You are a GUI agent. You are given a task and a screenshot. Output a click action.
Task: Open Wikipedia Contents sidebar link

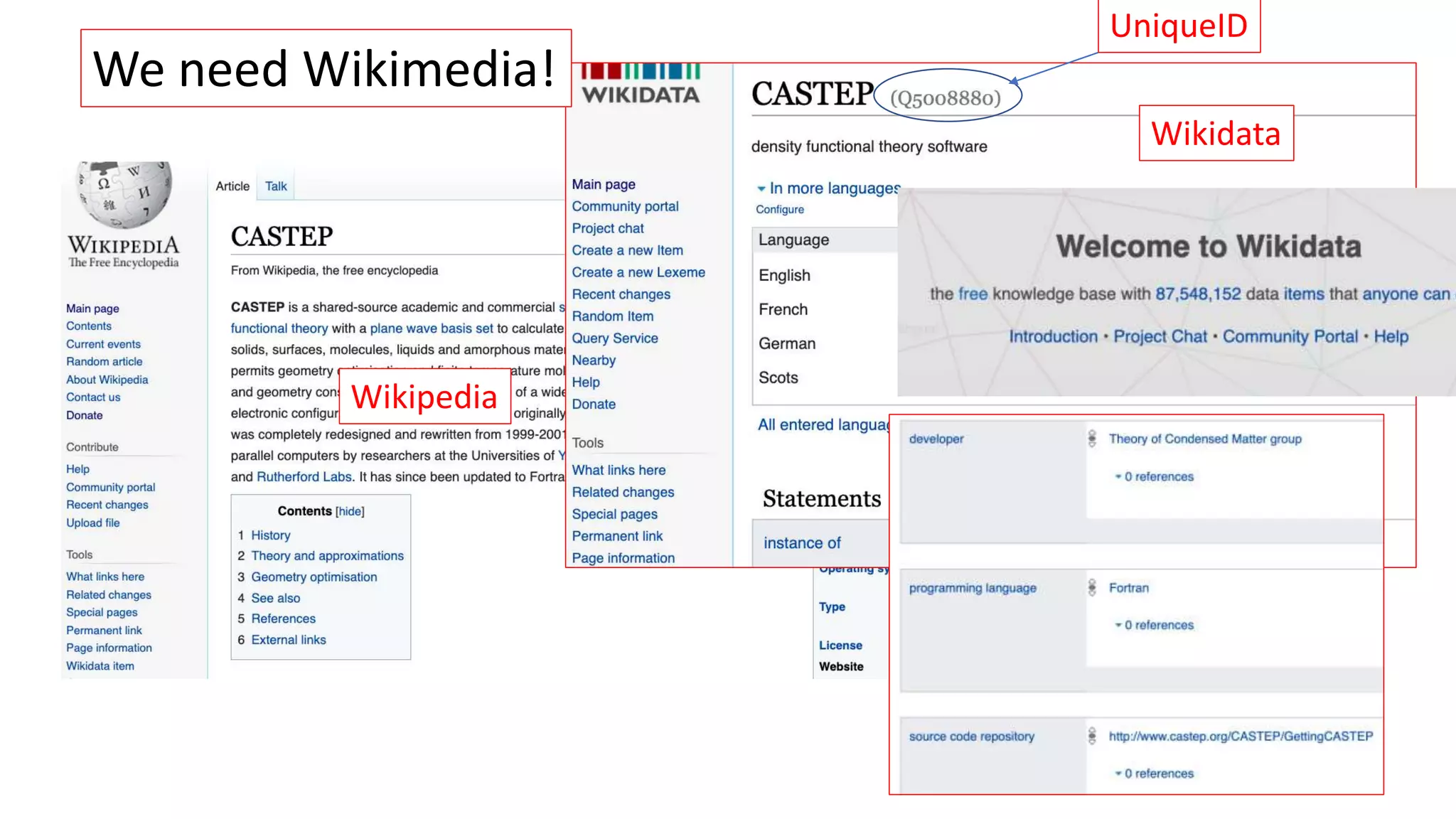[x=89, y=326]
